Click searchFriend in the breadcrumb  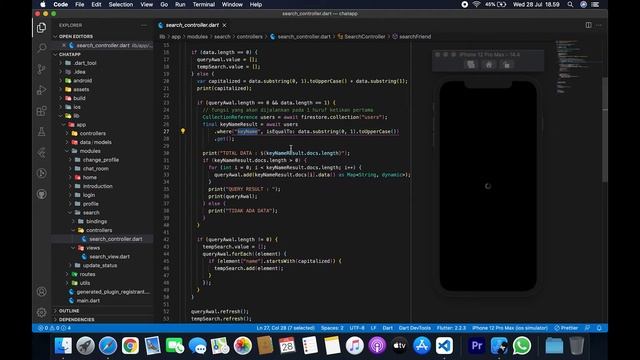tap(415, 37)
